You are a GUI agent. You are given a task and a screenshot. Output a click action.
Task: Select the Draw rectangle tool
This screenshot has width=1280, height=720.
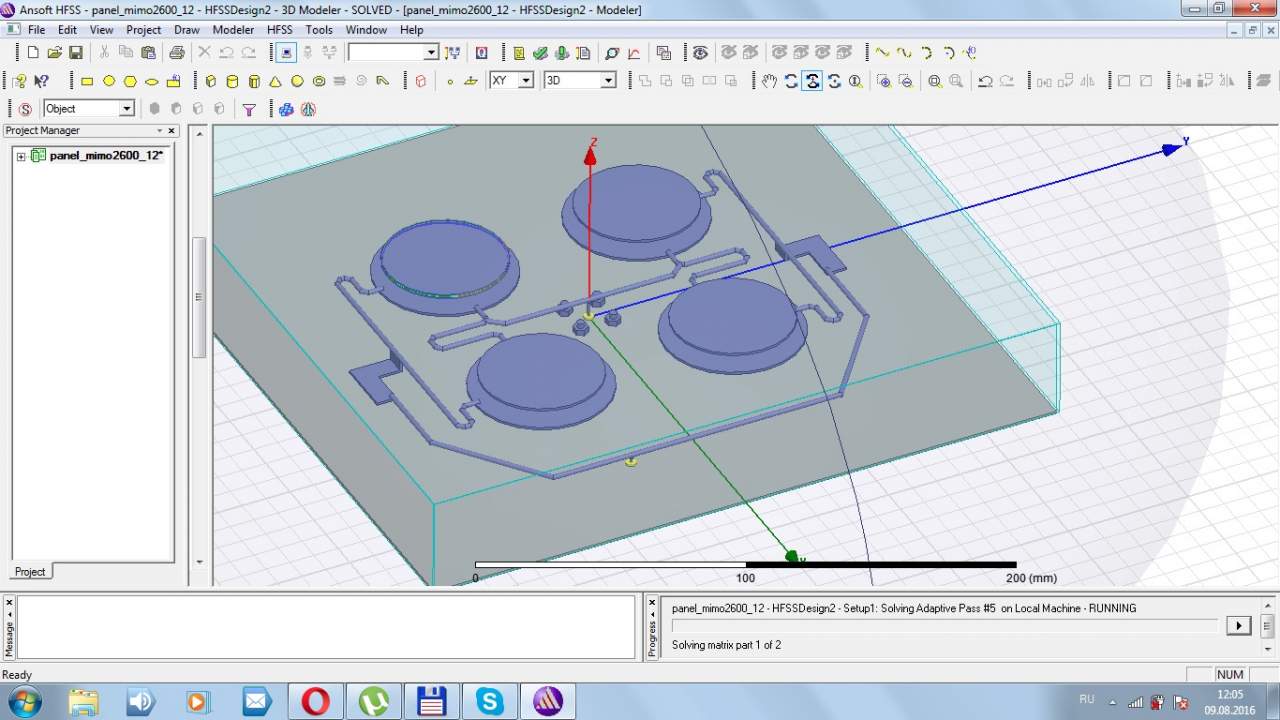click(87, 81)
